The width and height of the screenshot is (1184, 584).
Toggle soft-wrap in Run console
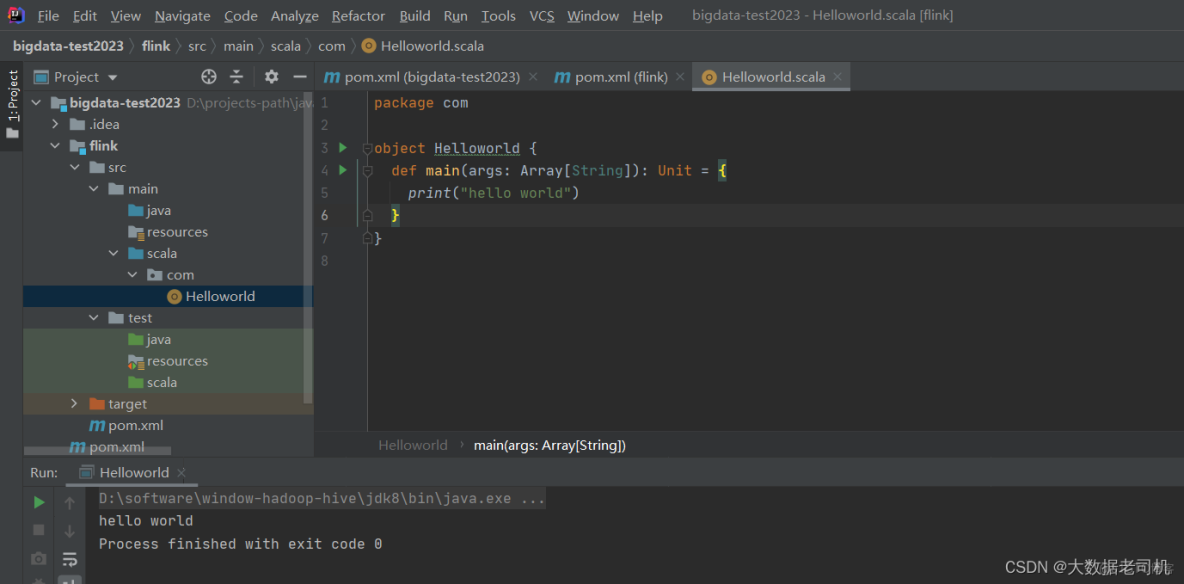coord(70,558)
